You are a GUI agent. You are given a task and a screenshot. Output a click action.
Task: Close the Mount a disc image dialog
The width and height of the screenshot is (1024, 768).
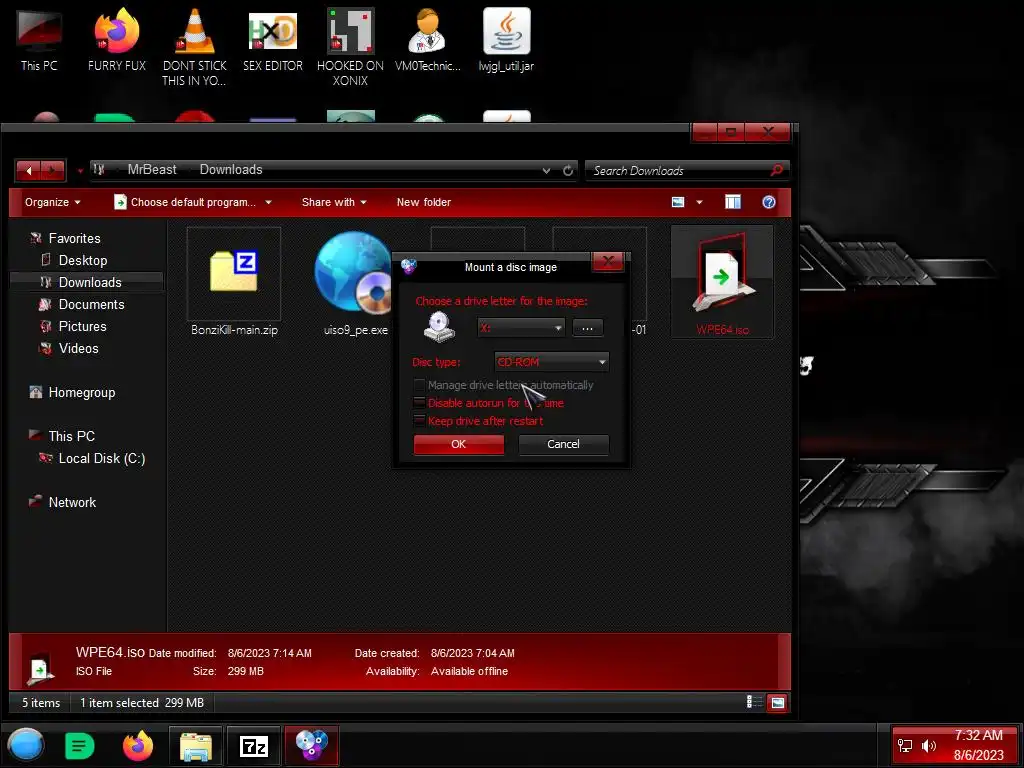608,263
